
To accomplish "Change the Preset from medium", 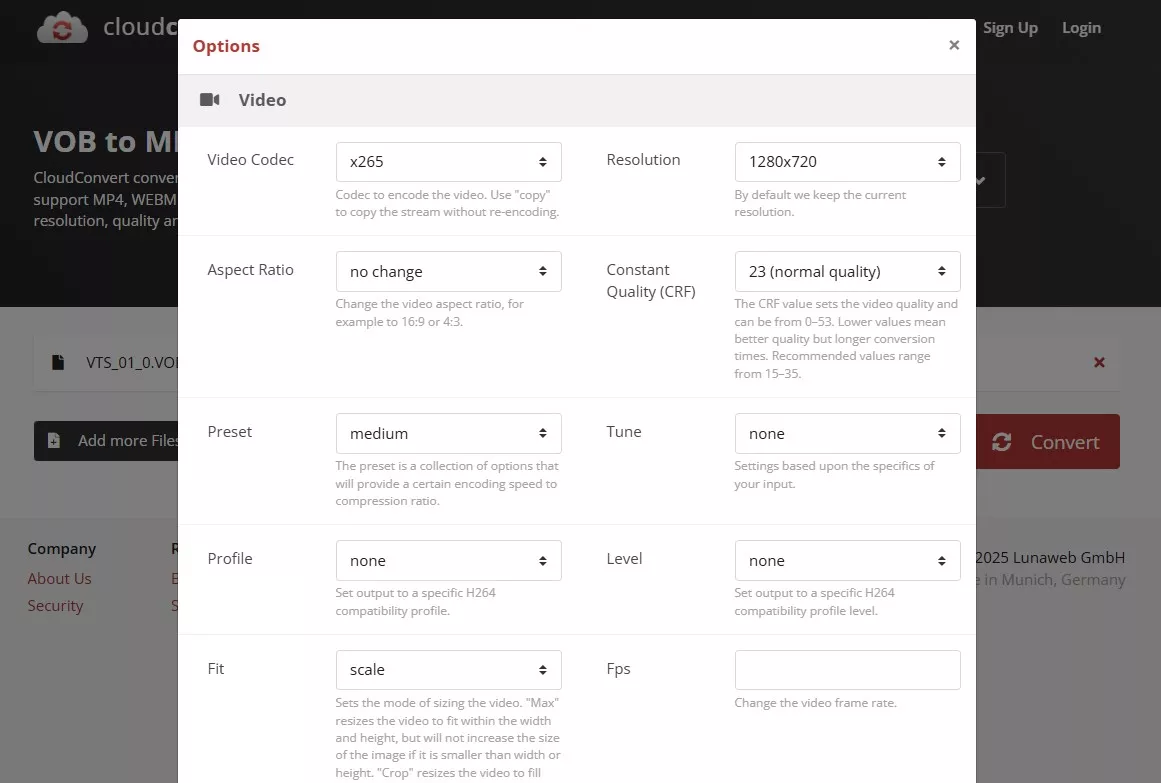I will pos(448,433).
